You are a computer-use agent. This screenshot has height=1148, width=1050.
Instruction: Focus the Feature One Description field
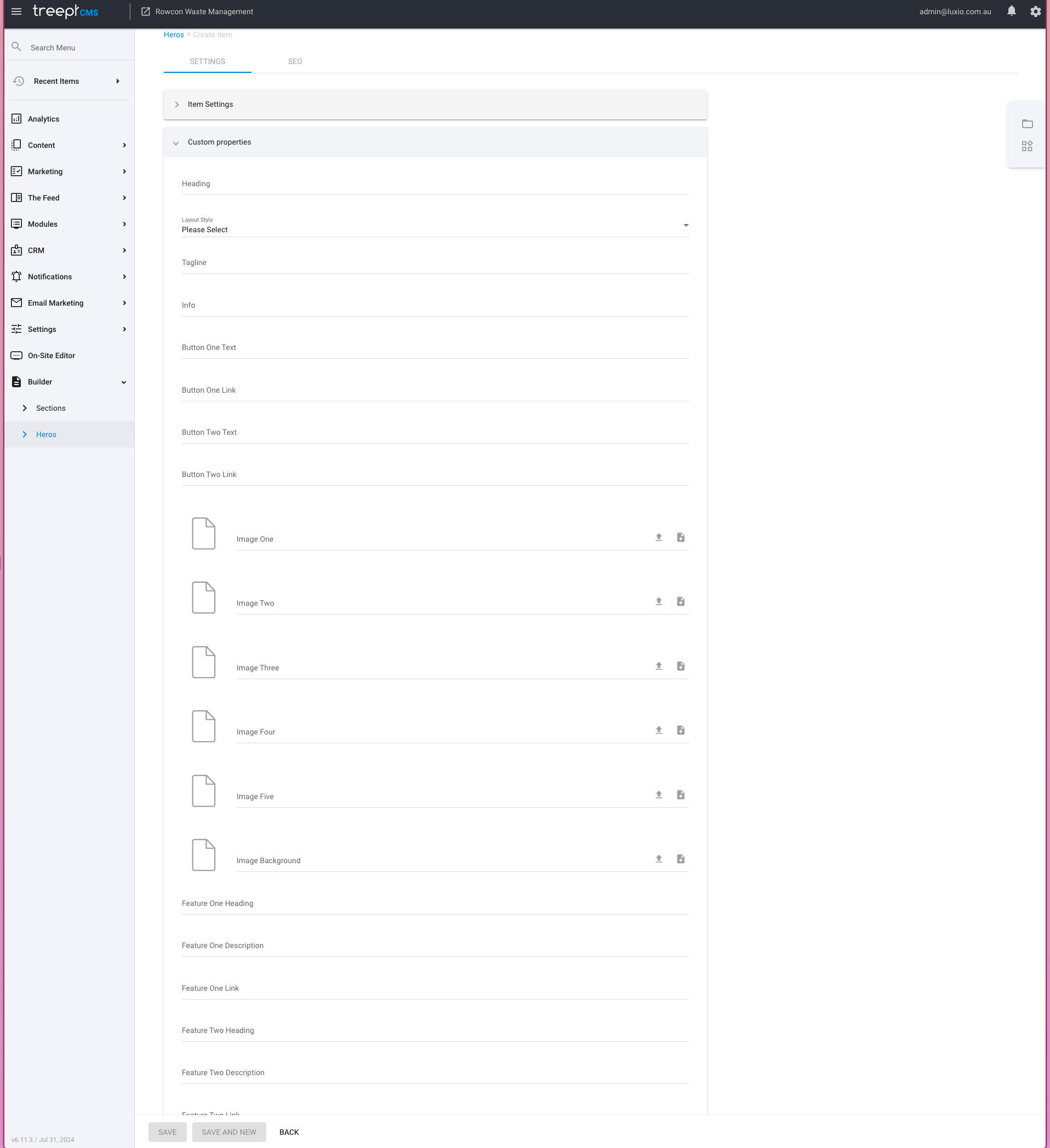coord(435,945)
